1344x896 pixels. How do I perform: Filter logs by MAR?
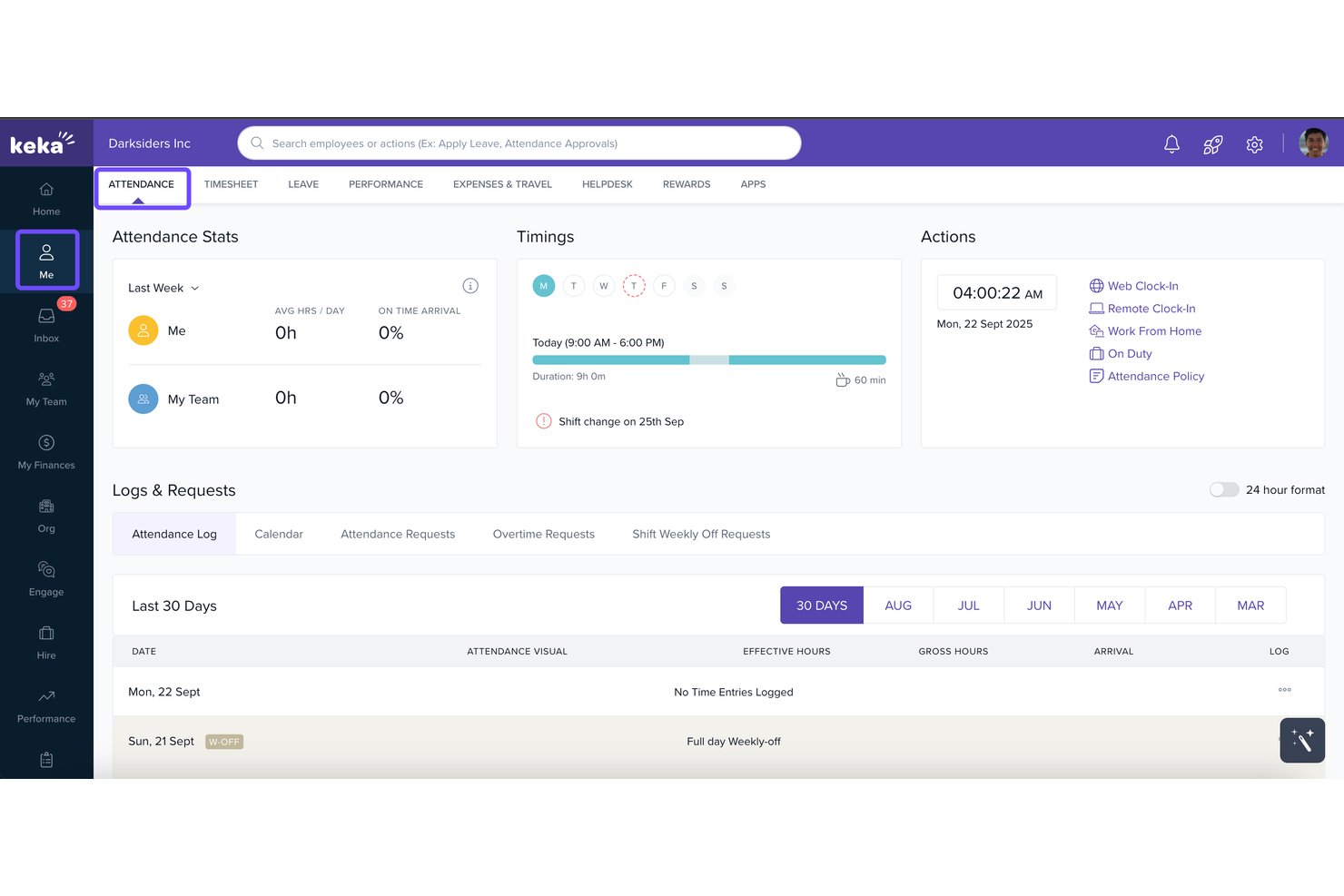point(1250,606)
